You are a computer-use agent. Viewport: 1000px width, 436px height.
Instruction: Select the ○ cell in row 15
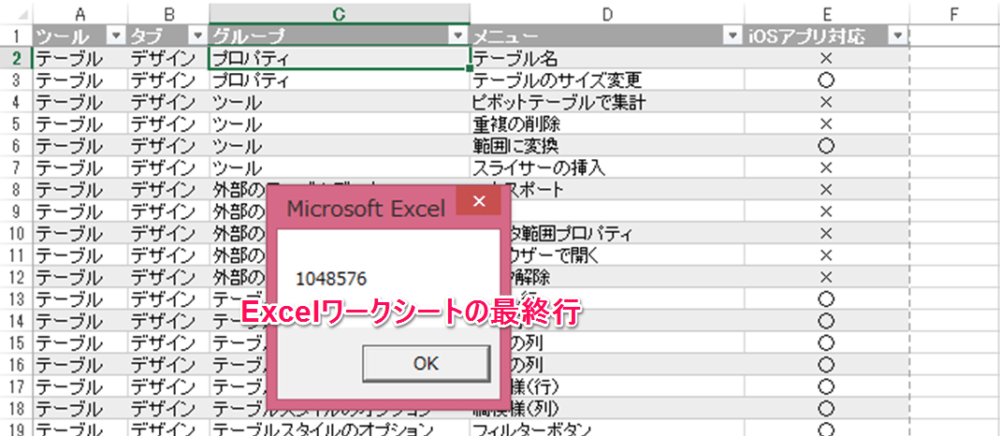coord(826,342)
